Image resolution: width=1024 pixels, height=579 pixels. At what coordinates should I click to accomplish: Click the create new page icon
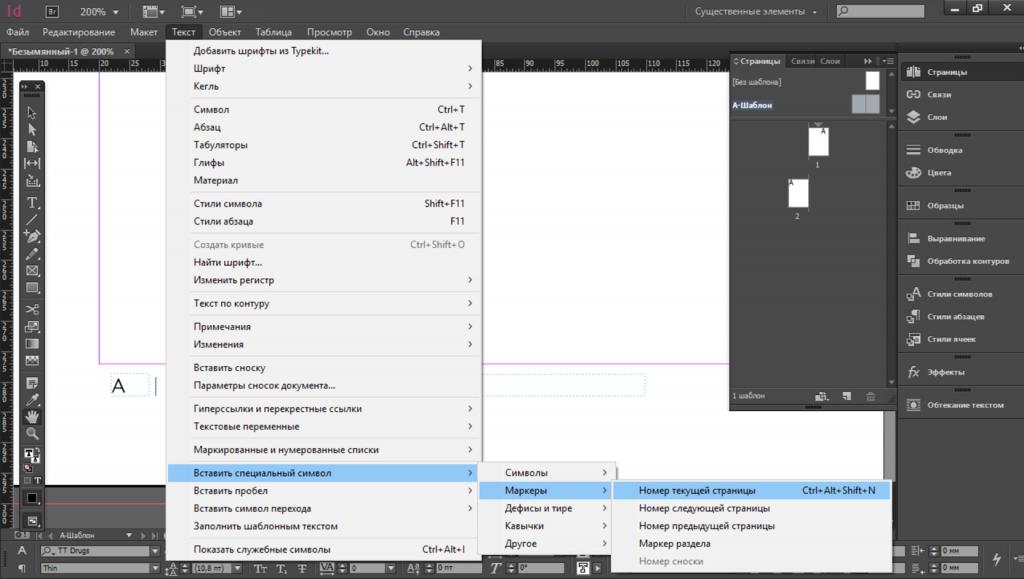(846, 396)
